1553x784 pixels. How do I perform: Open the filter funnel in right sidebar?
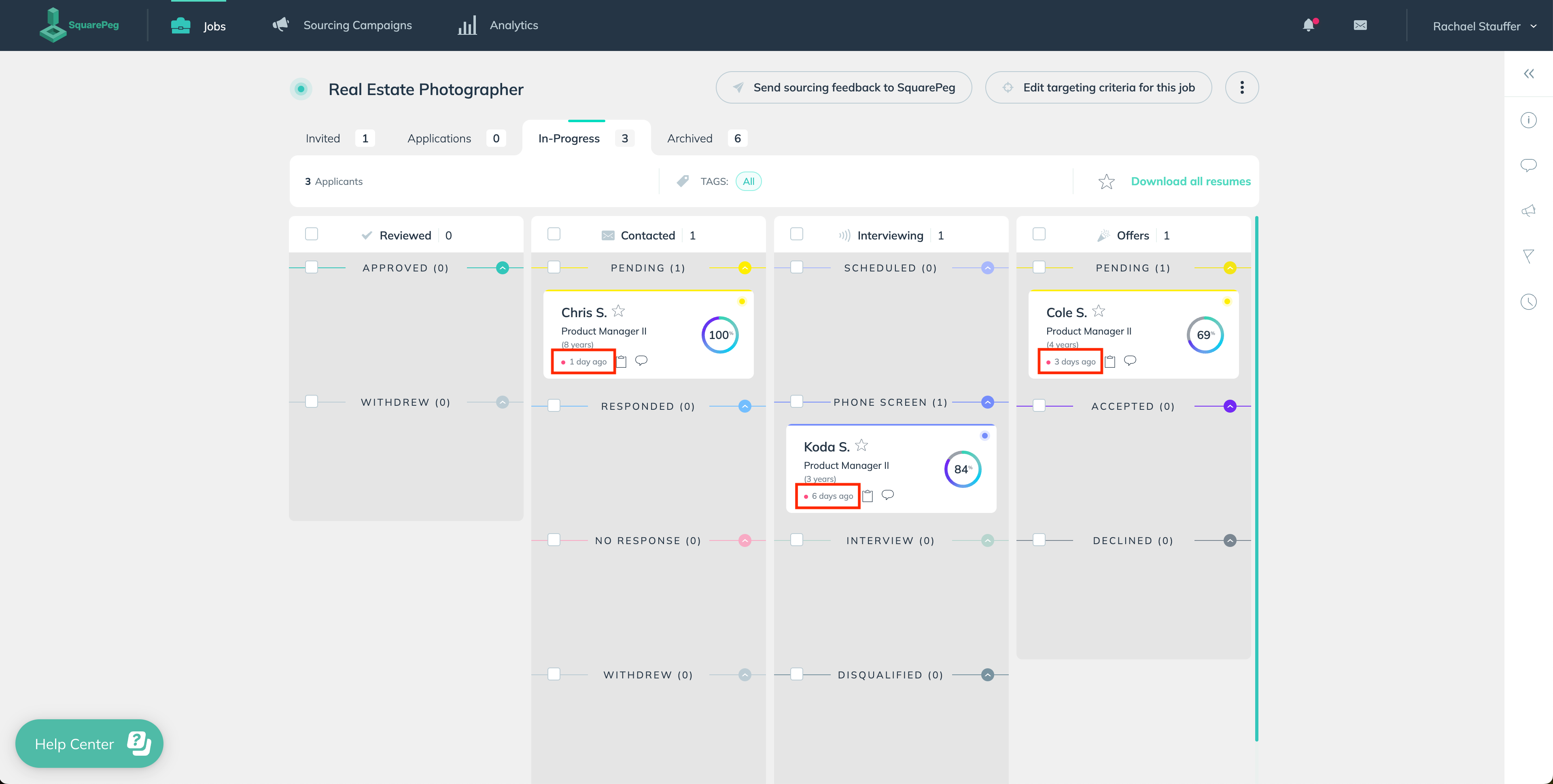click(1528, 256)
